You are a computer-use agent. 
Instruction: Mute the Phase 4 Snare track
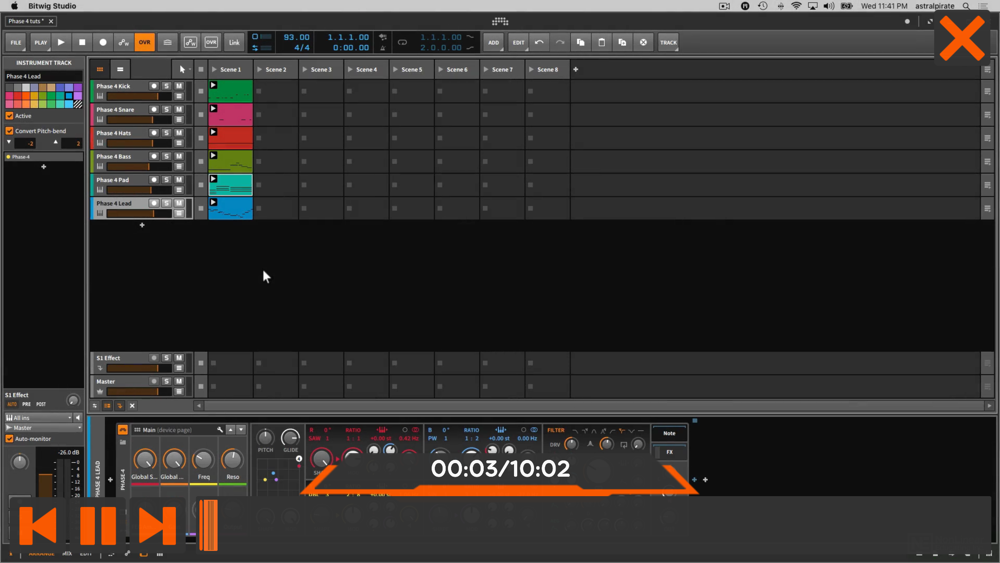tap(179, 110)
